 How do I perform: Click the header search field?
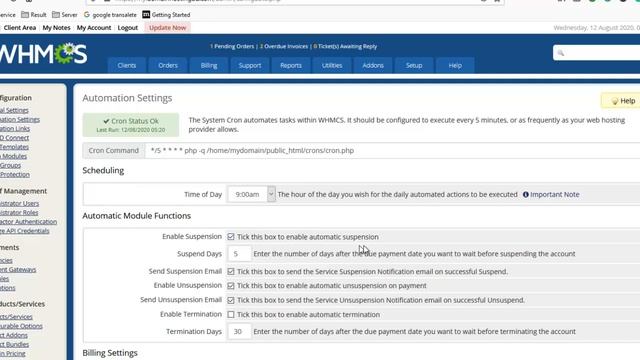(596, 53)
